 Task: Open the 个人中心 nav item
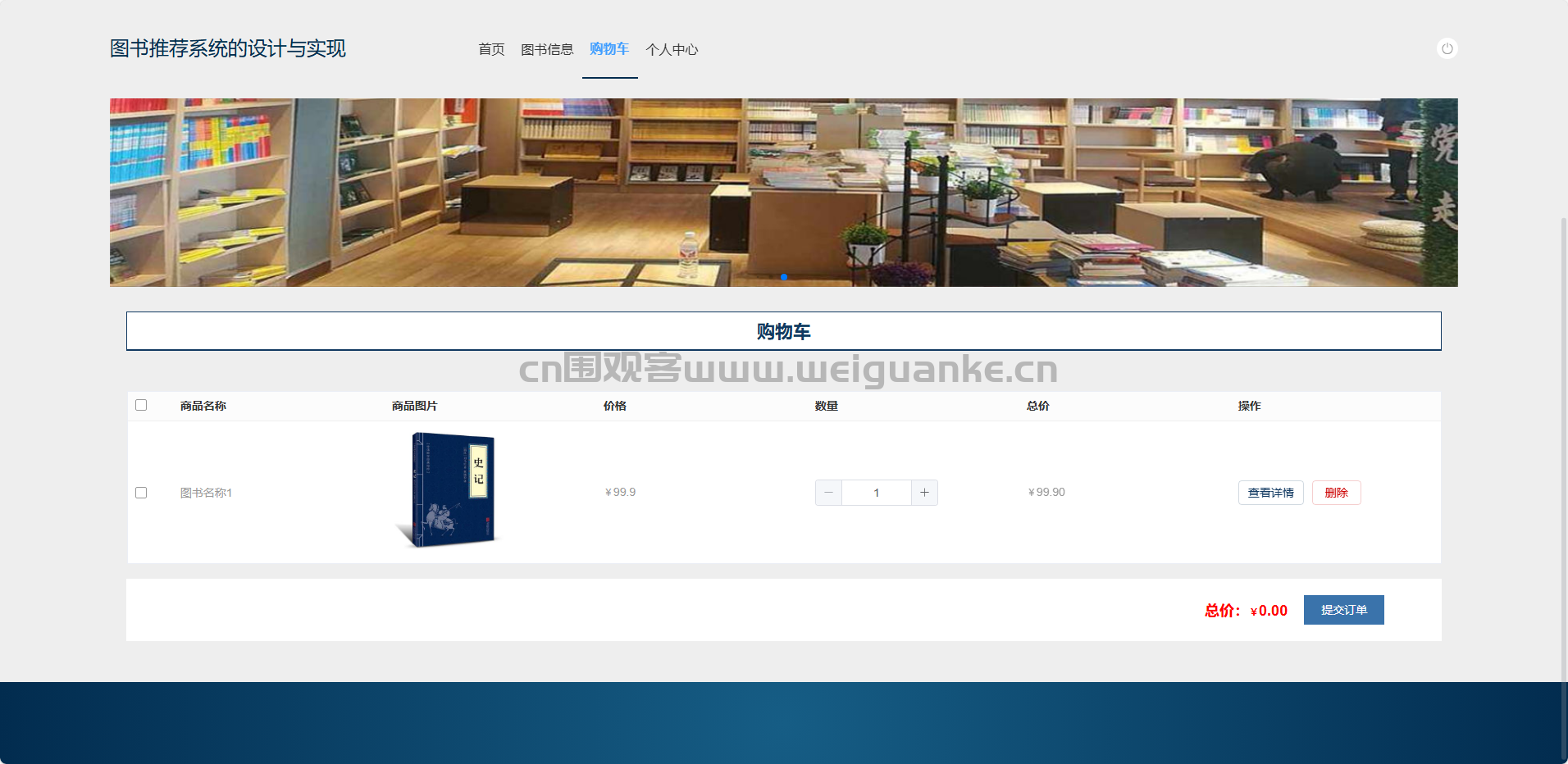coord(672,49)
